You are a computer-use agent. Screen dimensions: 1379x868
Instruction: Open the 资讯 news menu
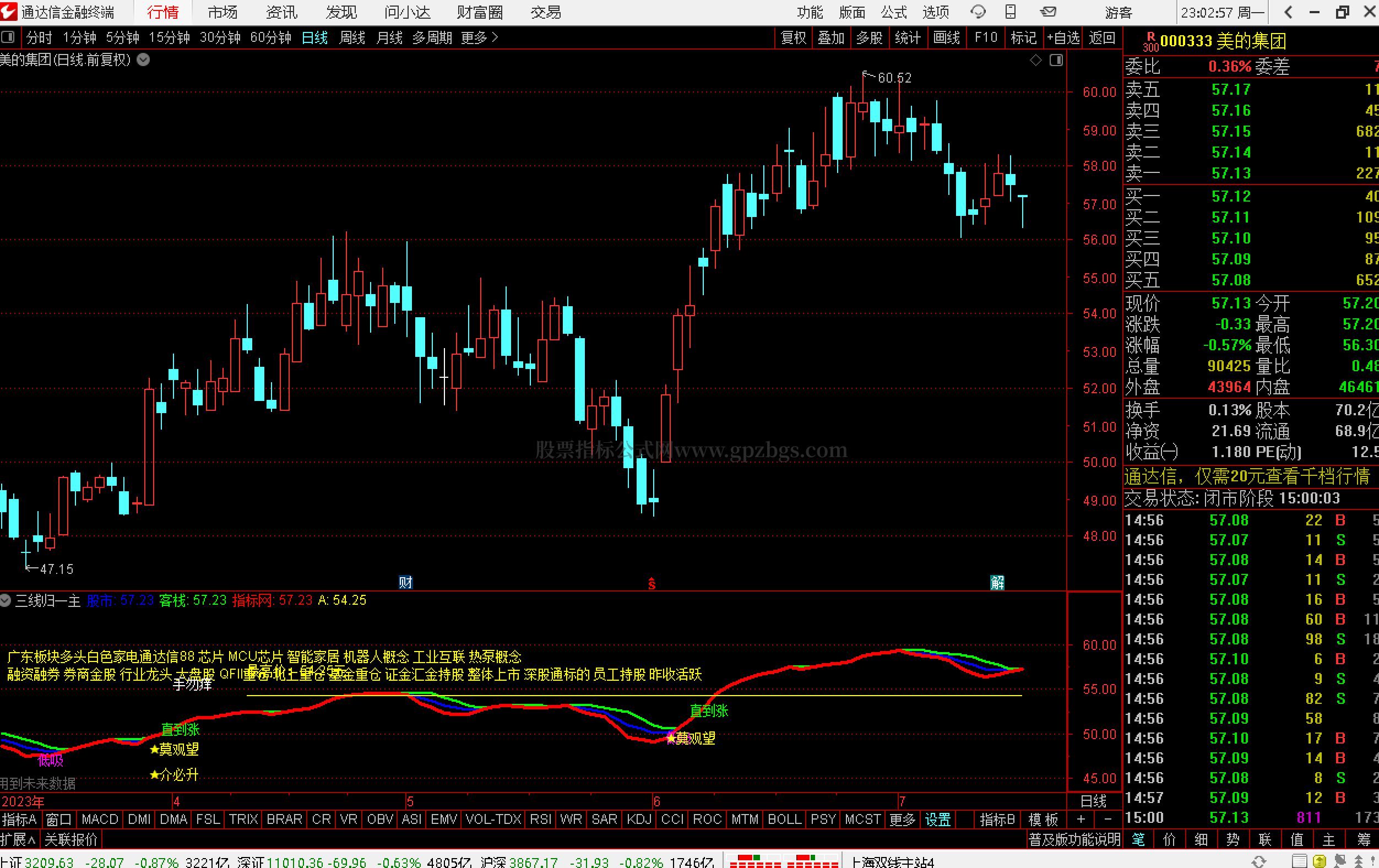pyautogui.click(x=282, y=12)
